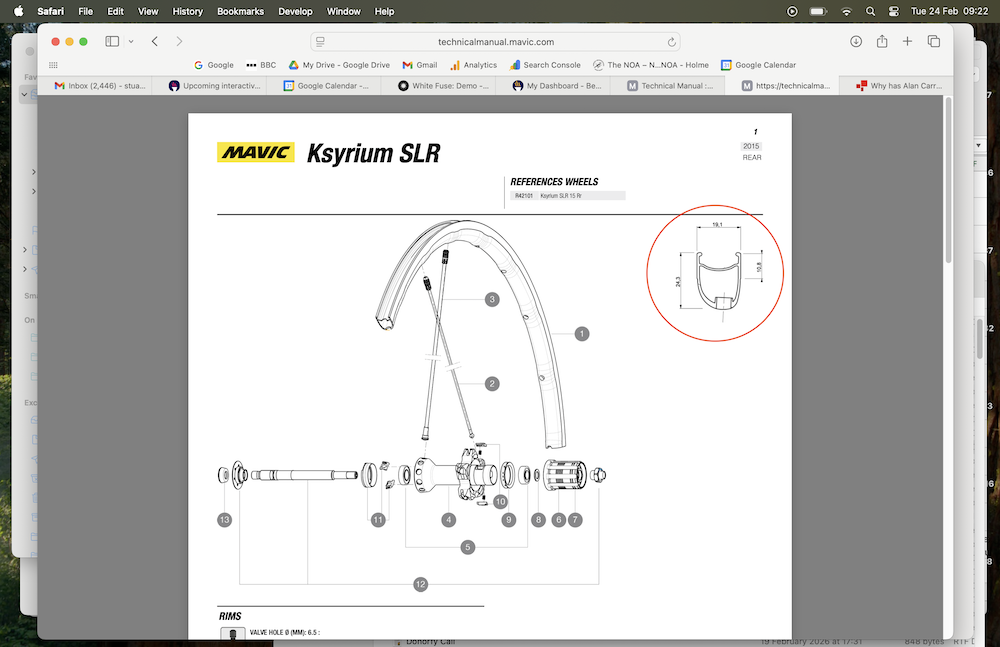Open a new tab with the plus icon
Image resolution: width=1000 pixels, height=647 pixels.
point(907,41)
